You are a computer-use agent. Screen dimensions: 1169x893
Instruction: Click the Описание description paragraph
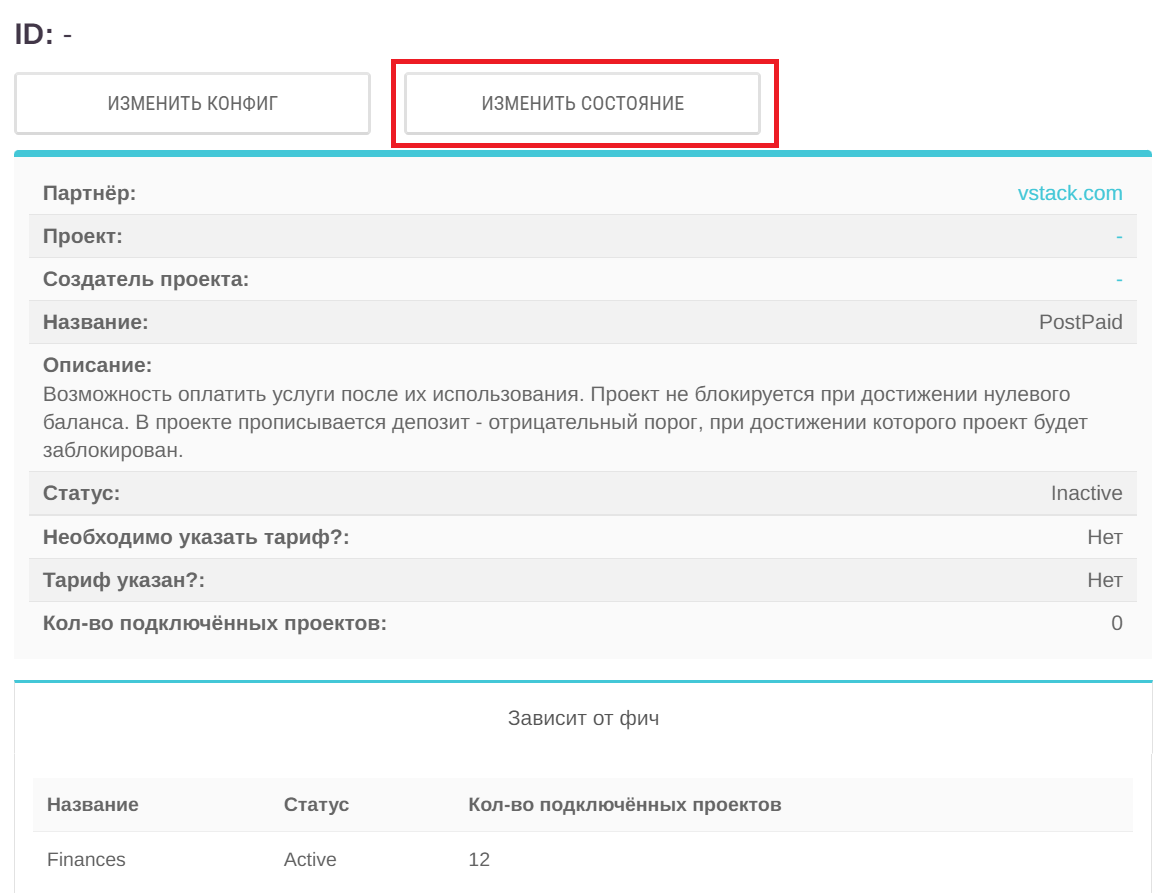[x=565, y=422]
